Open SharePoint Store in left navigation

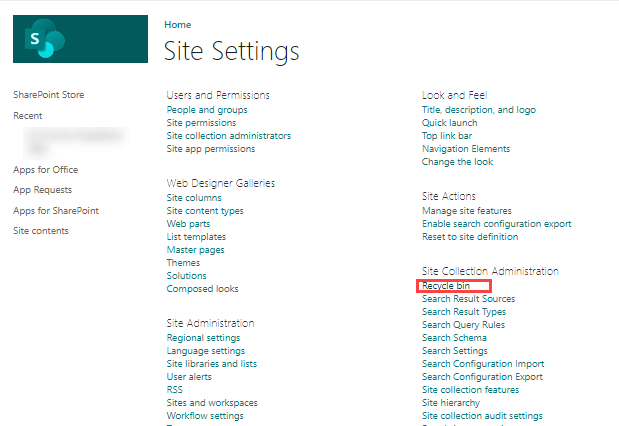pyautogui.click(x=49, y=95)
